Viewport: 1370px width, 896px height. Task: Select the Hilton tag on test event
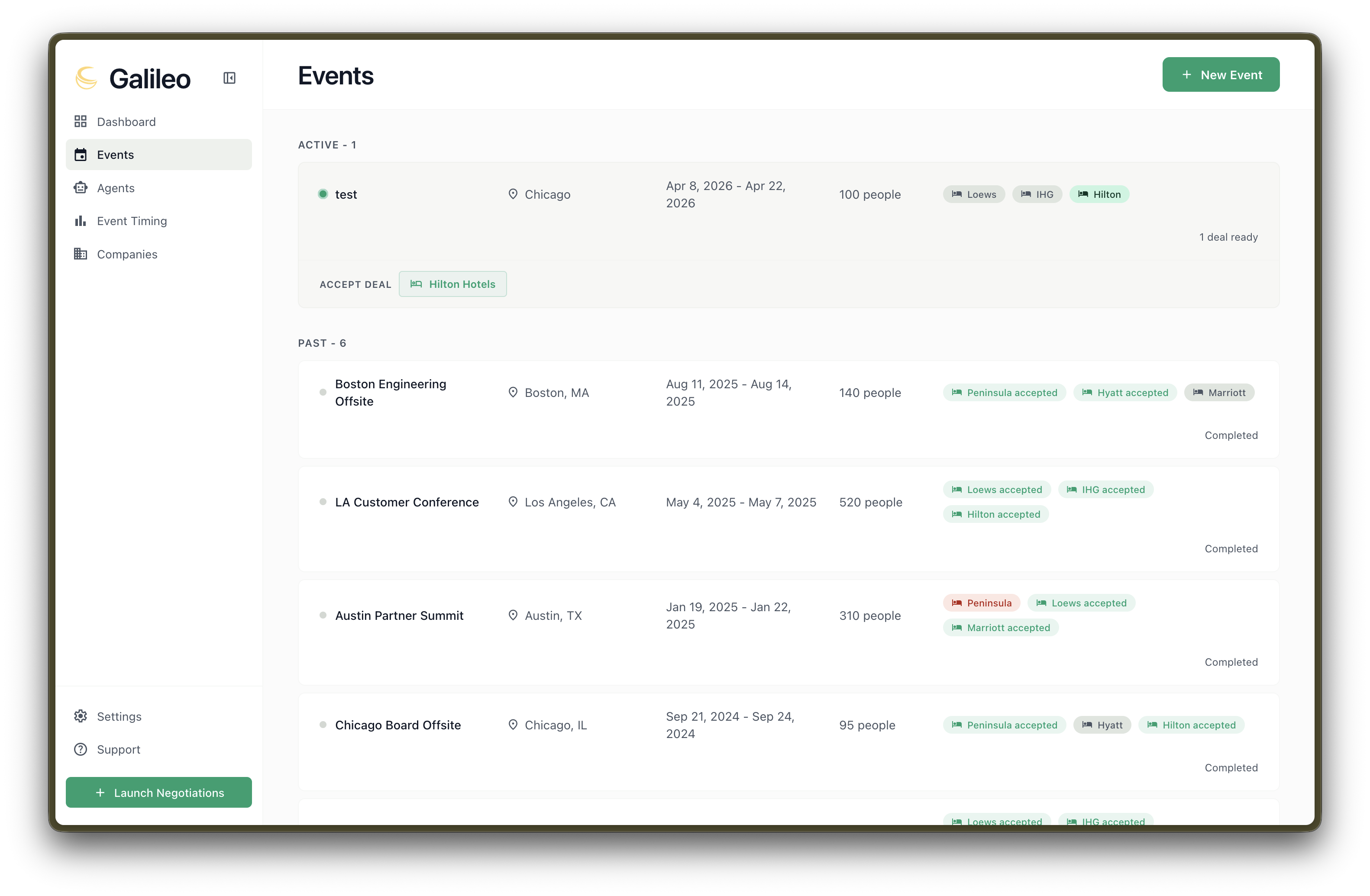tap(1099, 194)
